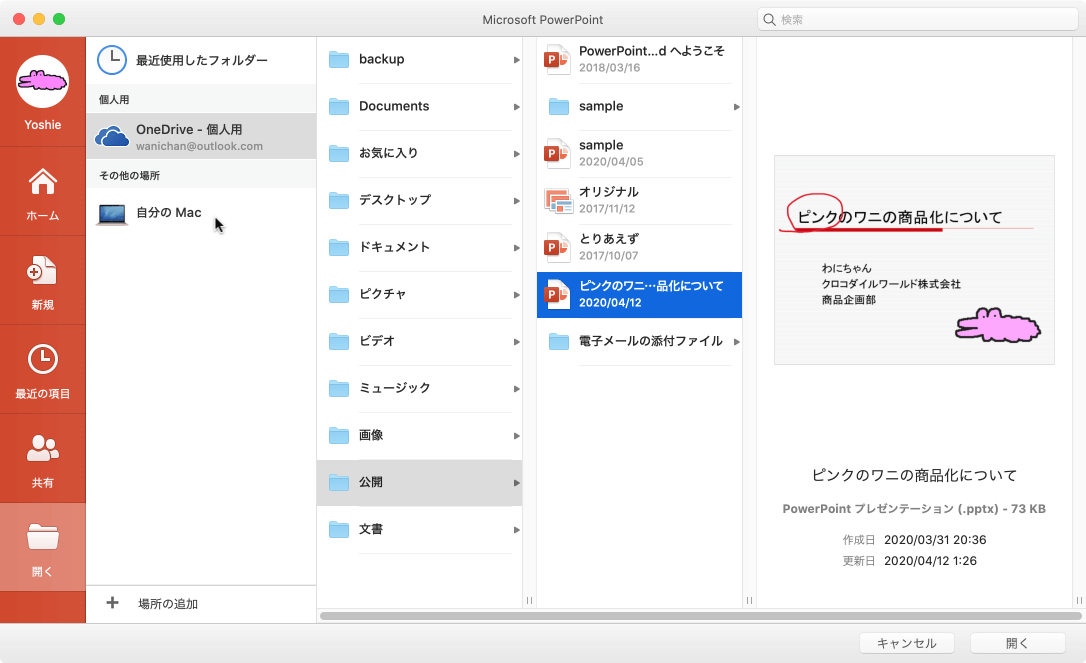Click the backup folder icon

pos(339,60)
